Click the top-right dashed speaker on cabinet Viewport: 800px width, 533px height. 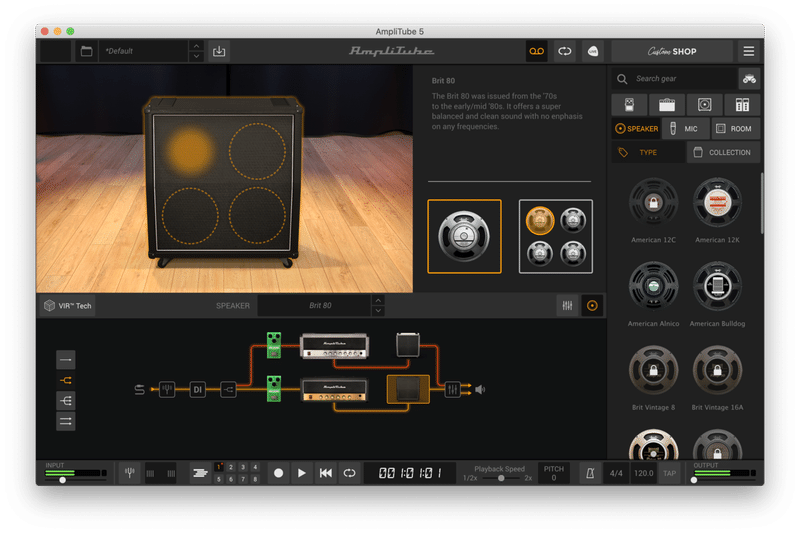[x=257, y=151]
